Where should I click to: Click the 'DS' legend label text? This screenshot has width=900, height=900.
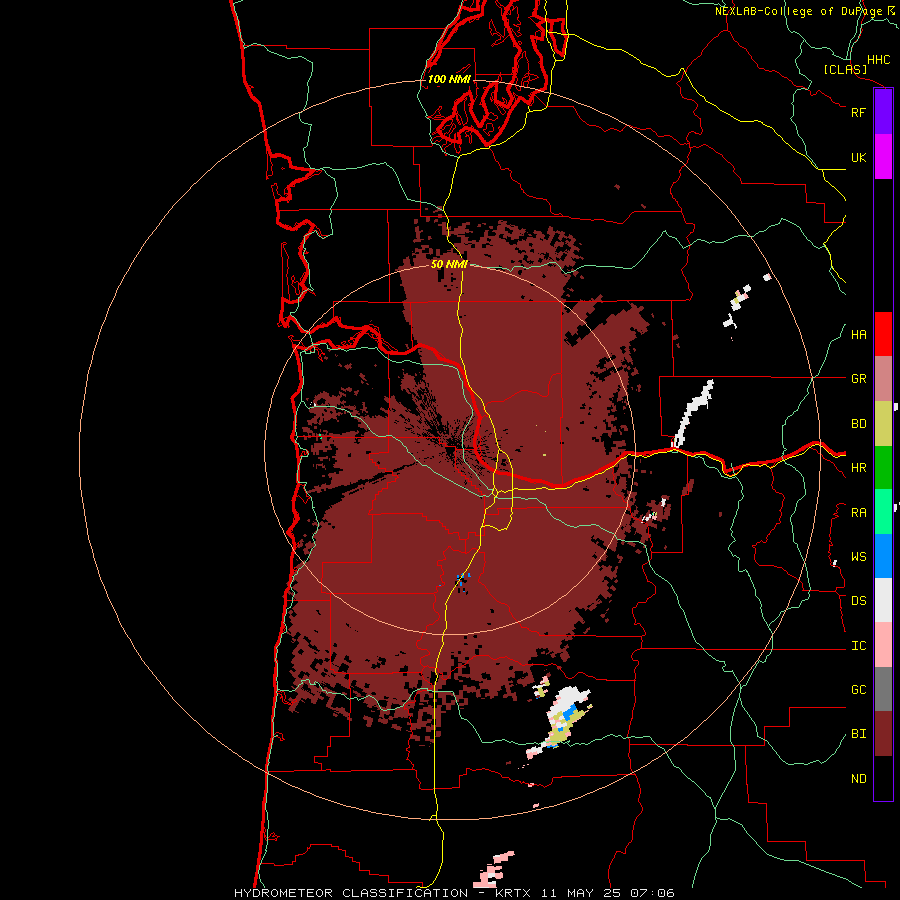coord(858,601)
